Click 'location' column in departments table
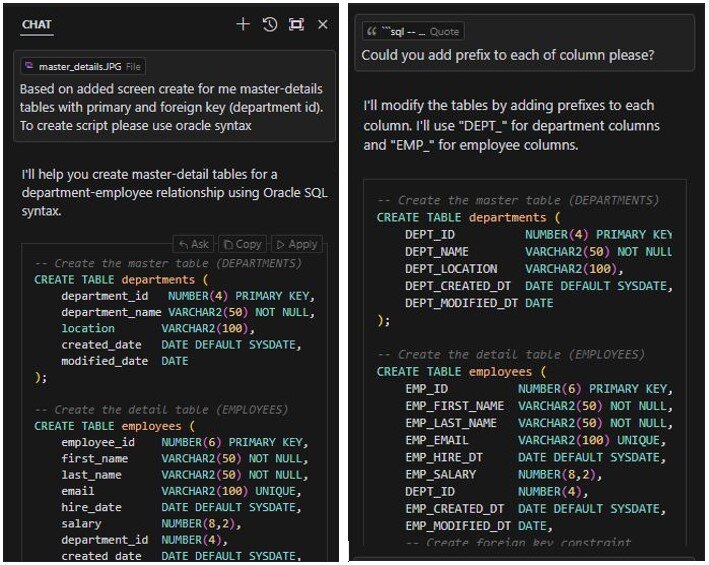 pyautogui.click(x=88, y=329)
